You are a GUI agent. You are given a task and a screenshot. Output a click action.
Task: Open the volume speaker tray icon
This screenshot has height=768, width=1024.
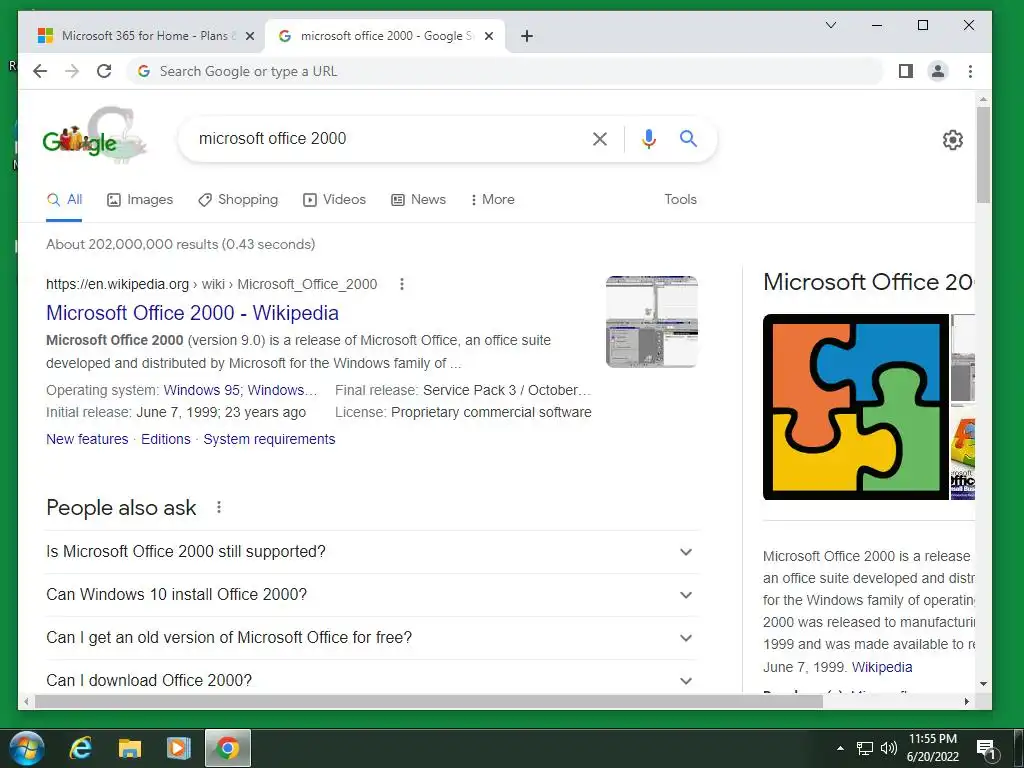click(x=888, y=748)
